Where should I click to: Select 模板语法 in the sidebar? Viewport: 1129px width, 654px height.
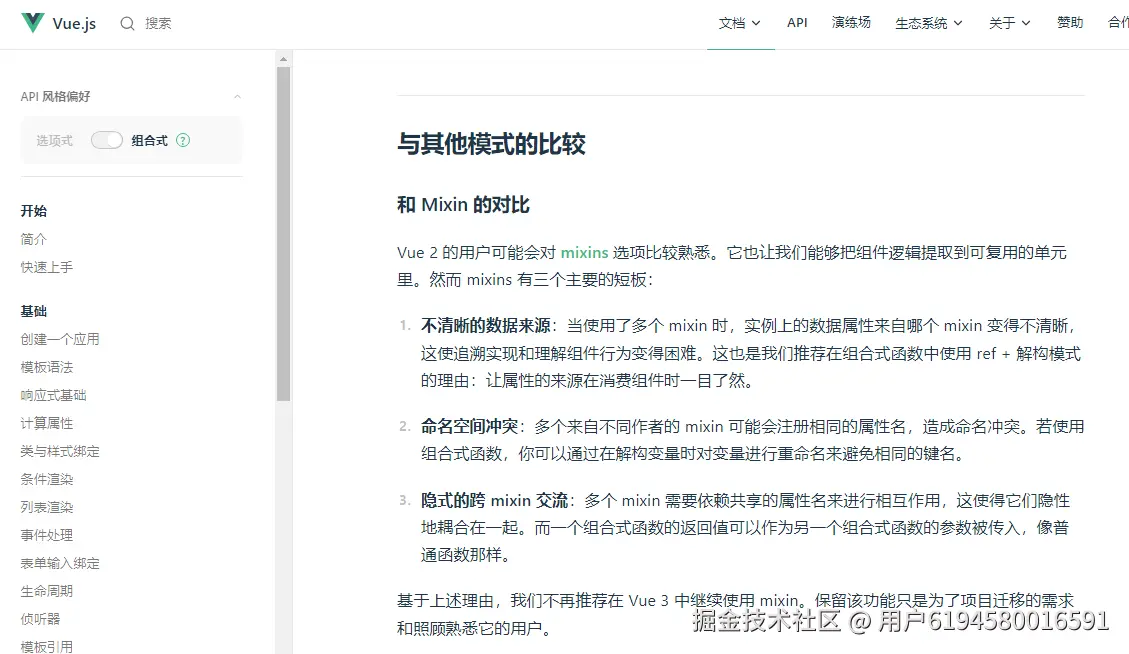pyautogui.click(x=47, y=367)
